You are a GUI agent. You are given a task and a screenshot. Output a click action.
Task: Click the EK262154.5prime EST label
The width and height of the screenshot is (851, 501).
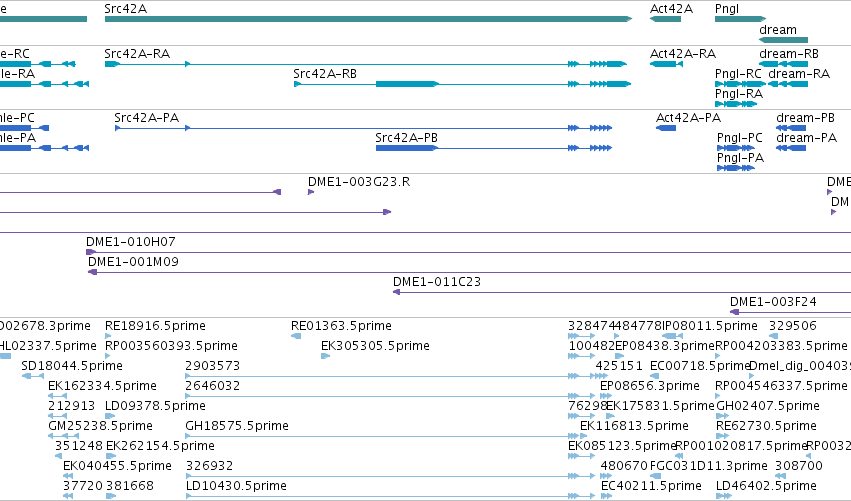point(160,446)
